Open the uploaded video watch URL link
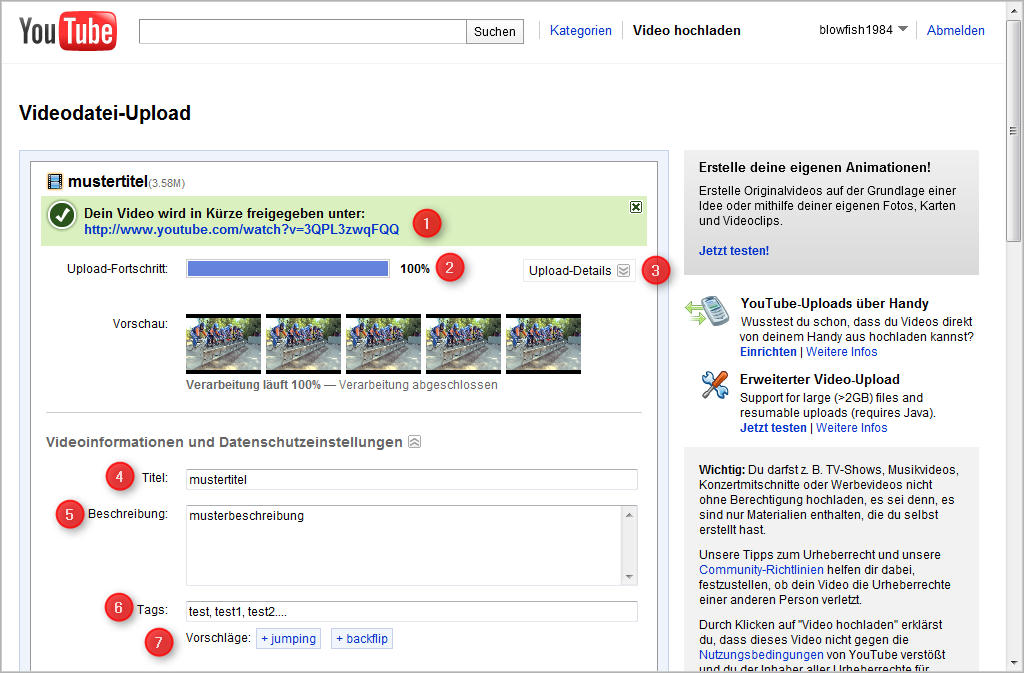The width and height of the screenshot is (1024, 673). (x=241, y=229)
